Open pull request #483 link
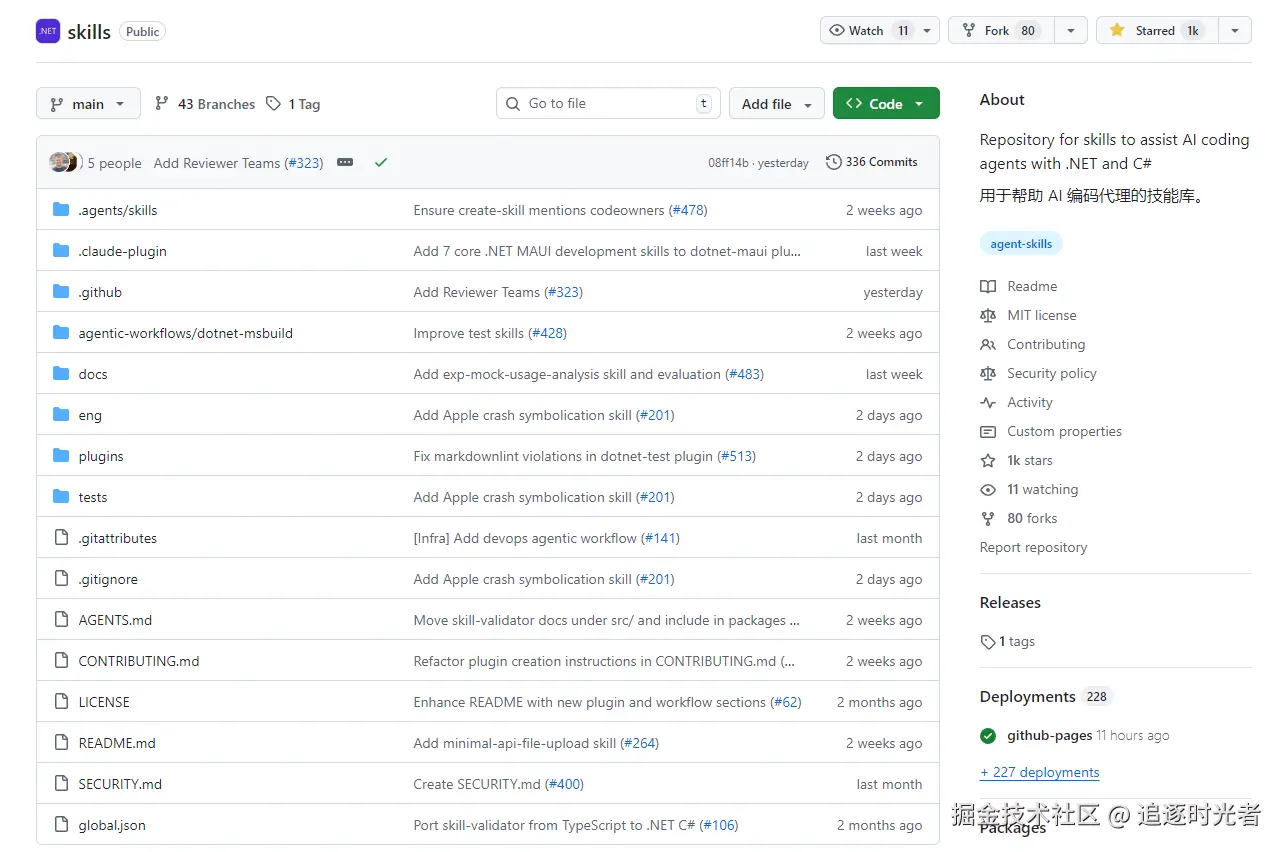1285x852 pixels. tap(745, 374)
